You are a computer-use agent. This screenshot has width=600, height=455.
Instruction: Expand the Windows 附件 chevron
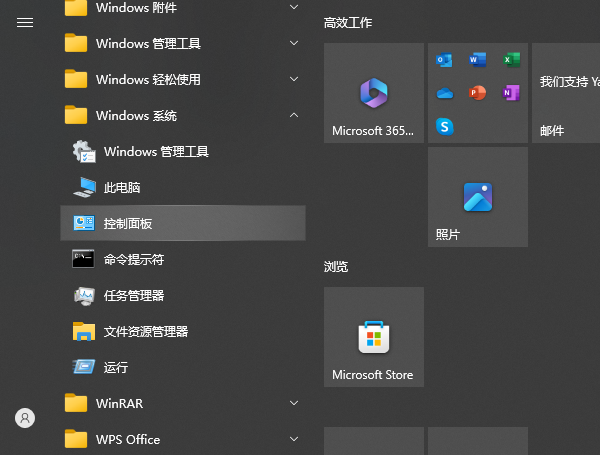[294, 7]
